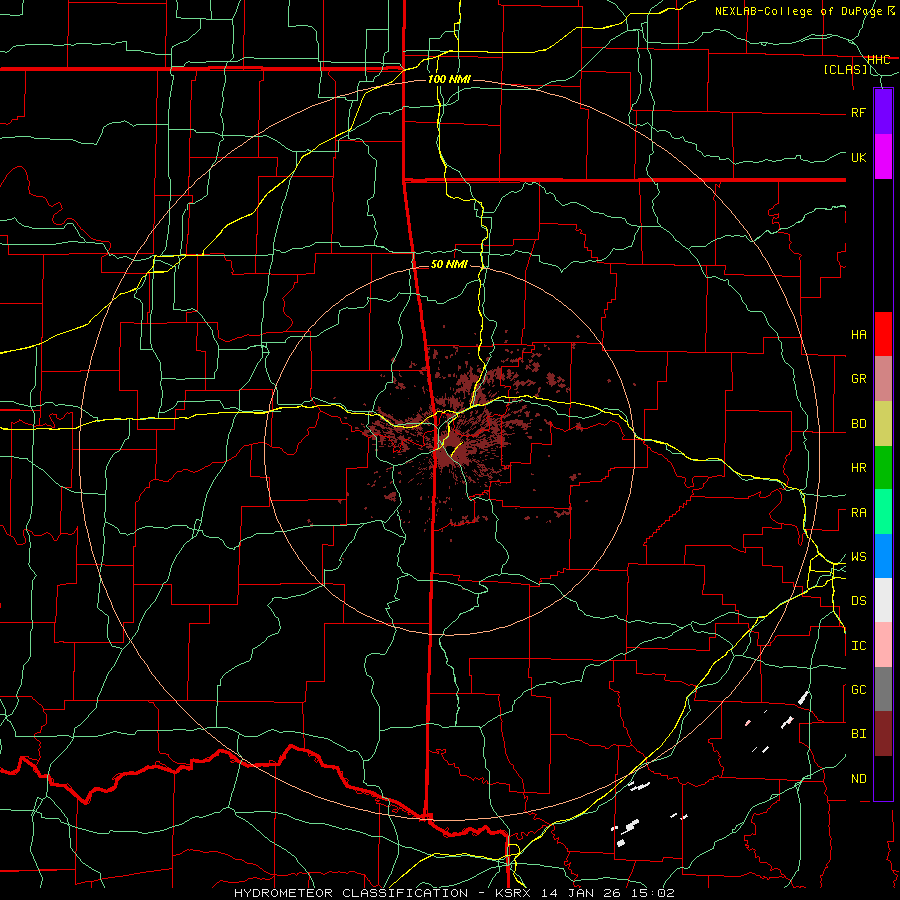
Task: Click the BI legend label
Action: tap(858, 734)
